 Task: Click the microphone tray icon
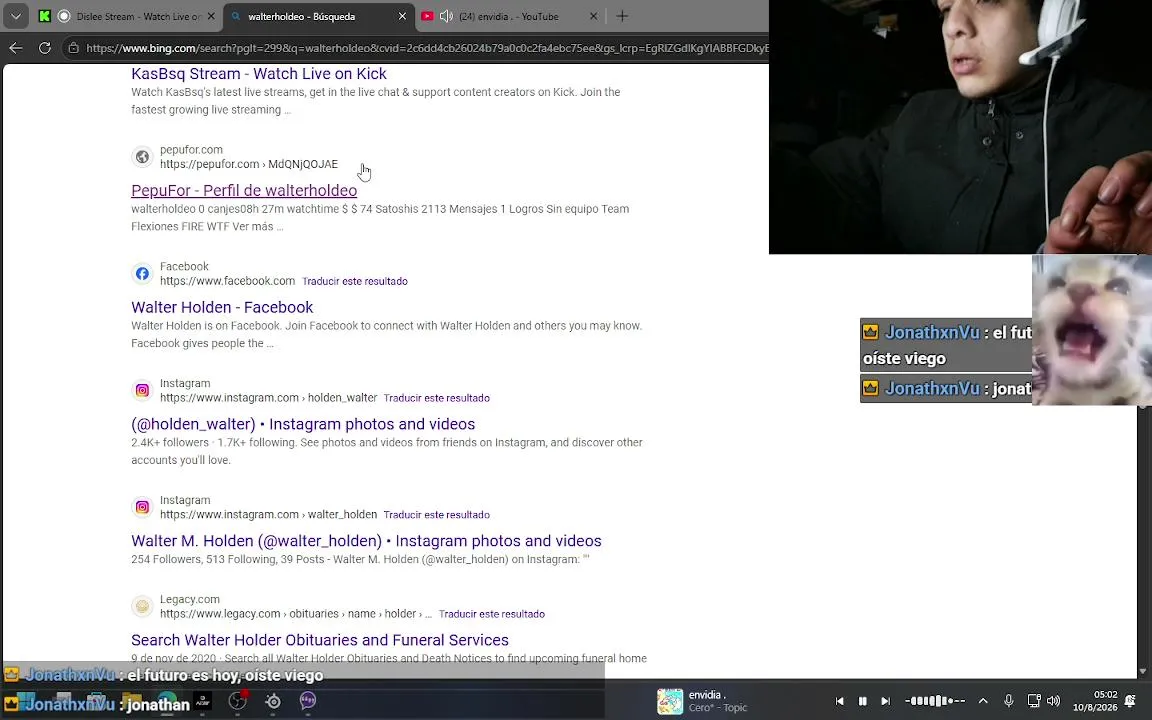tap(1009, 701)
